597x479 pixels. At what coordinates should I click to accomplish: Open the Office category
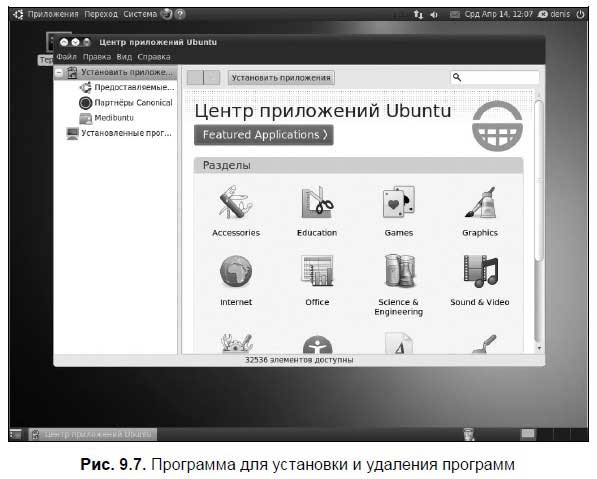coord(317,281)
